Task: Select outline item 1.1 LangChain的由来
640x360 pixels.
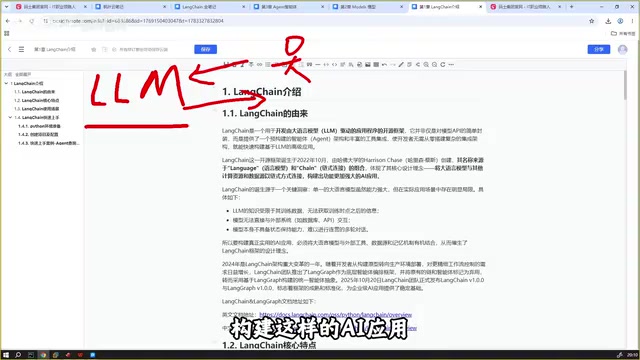Action: click(34, 92)
